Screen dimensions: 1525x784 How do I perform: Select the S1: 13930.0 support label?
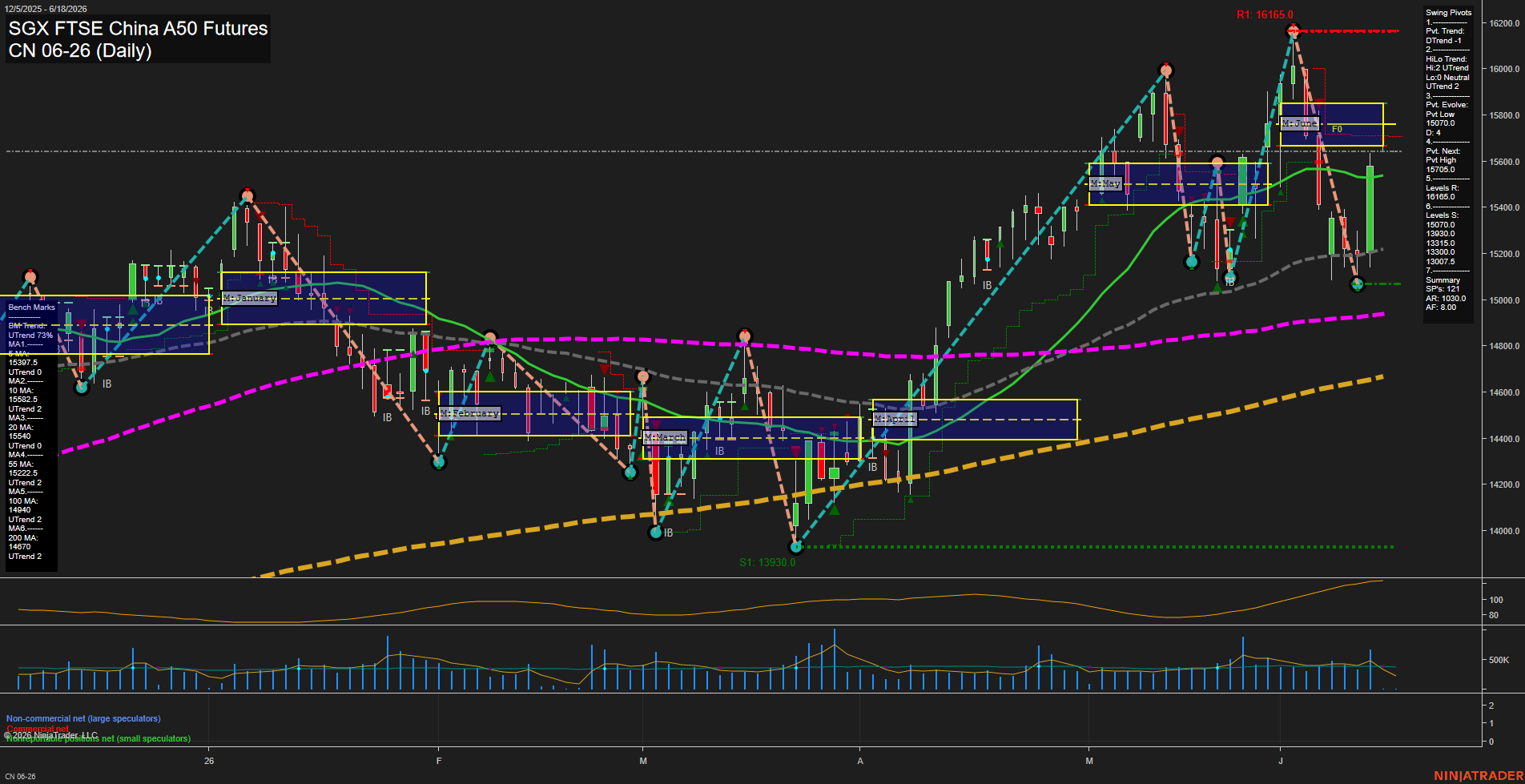767,562
